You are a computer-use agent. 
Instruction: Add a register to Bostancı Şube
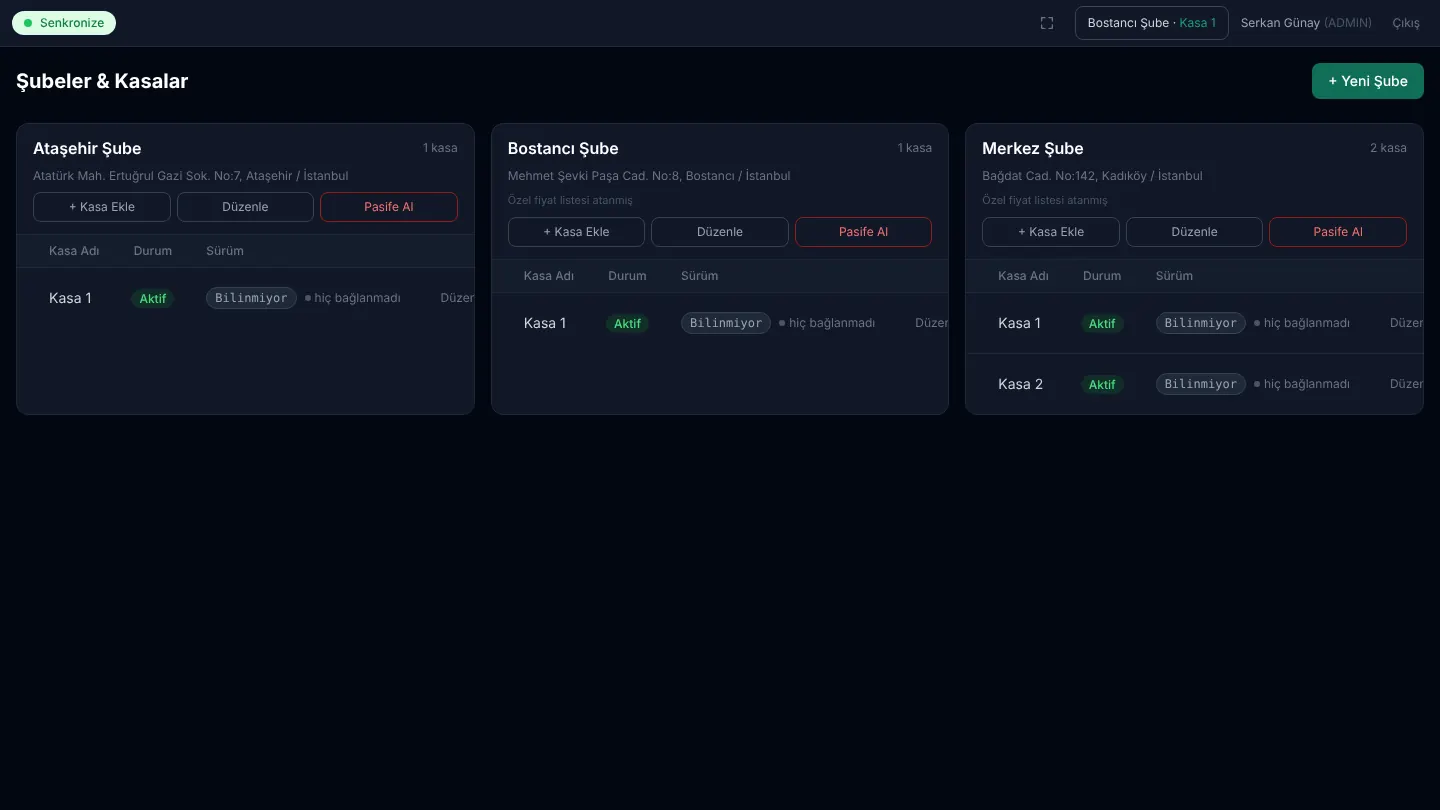[576, 232]
